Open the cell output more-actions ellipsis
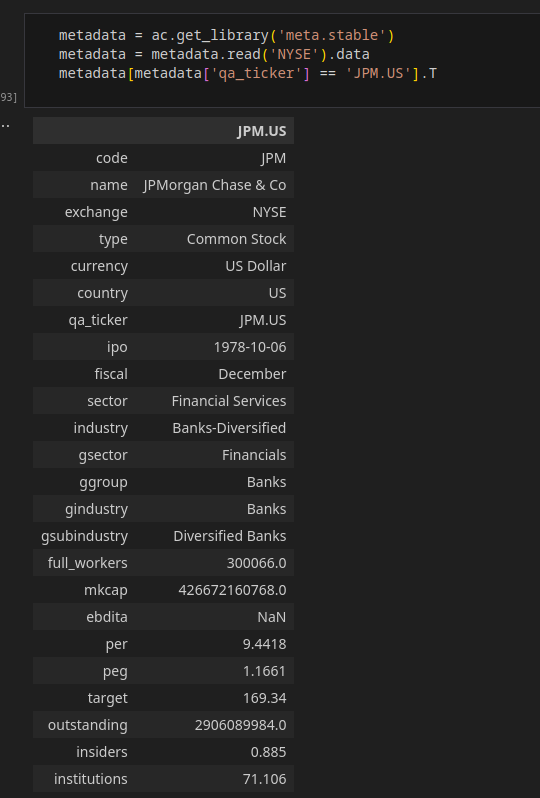540x798 pixels. pos(5,125)
